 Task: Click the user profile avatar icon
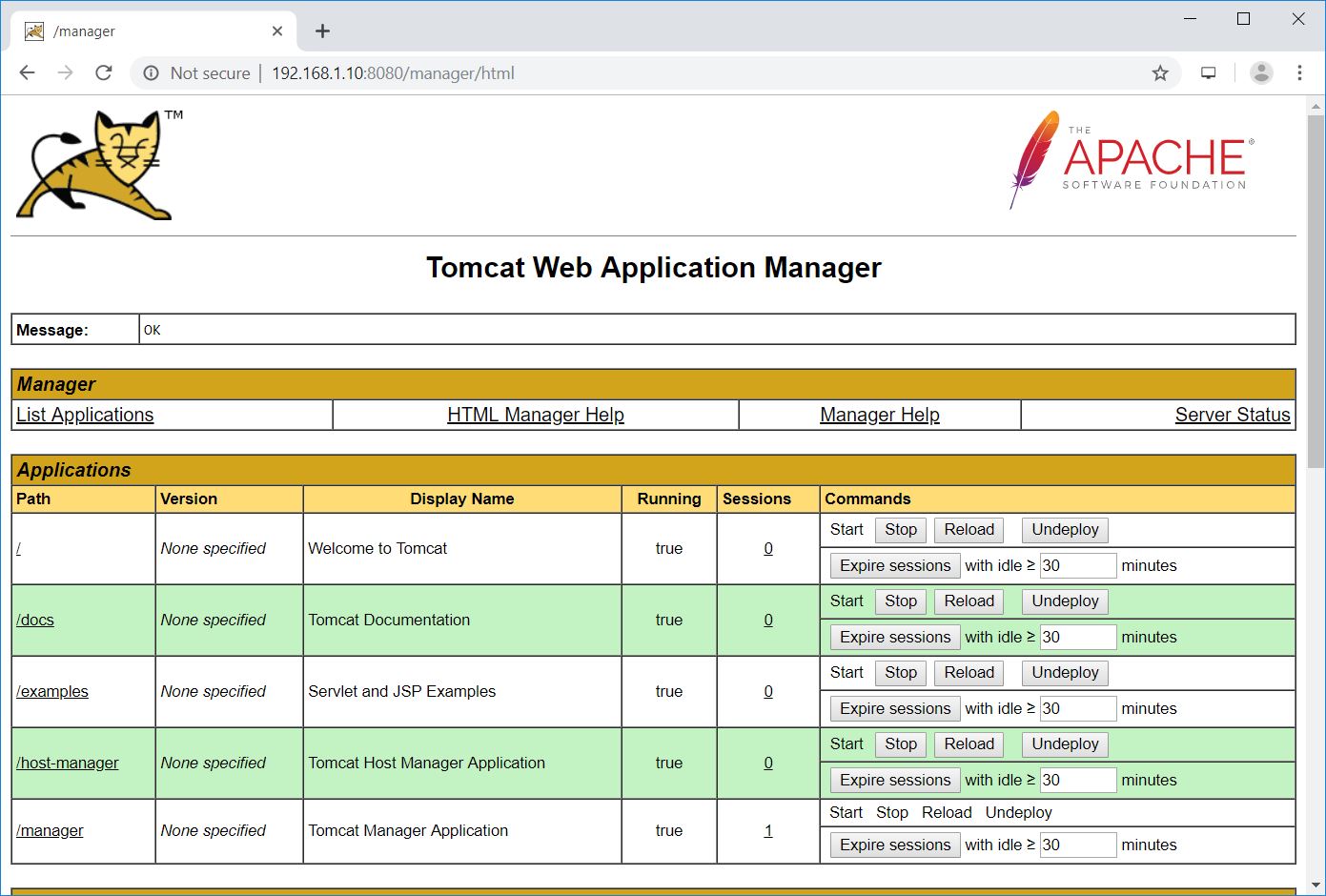pos(1261,73)
